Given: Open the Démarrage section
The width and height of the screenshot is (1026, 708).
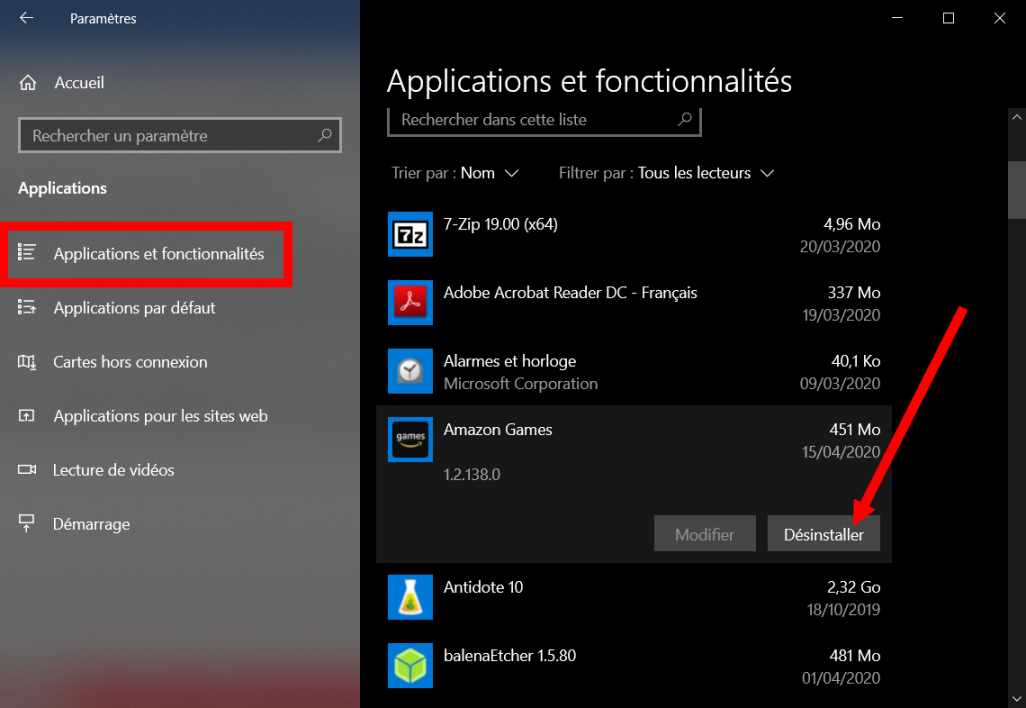Looking at the screenshot, I should pos(92,524).
